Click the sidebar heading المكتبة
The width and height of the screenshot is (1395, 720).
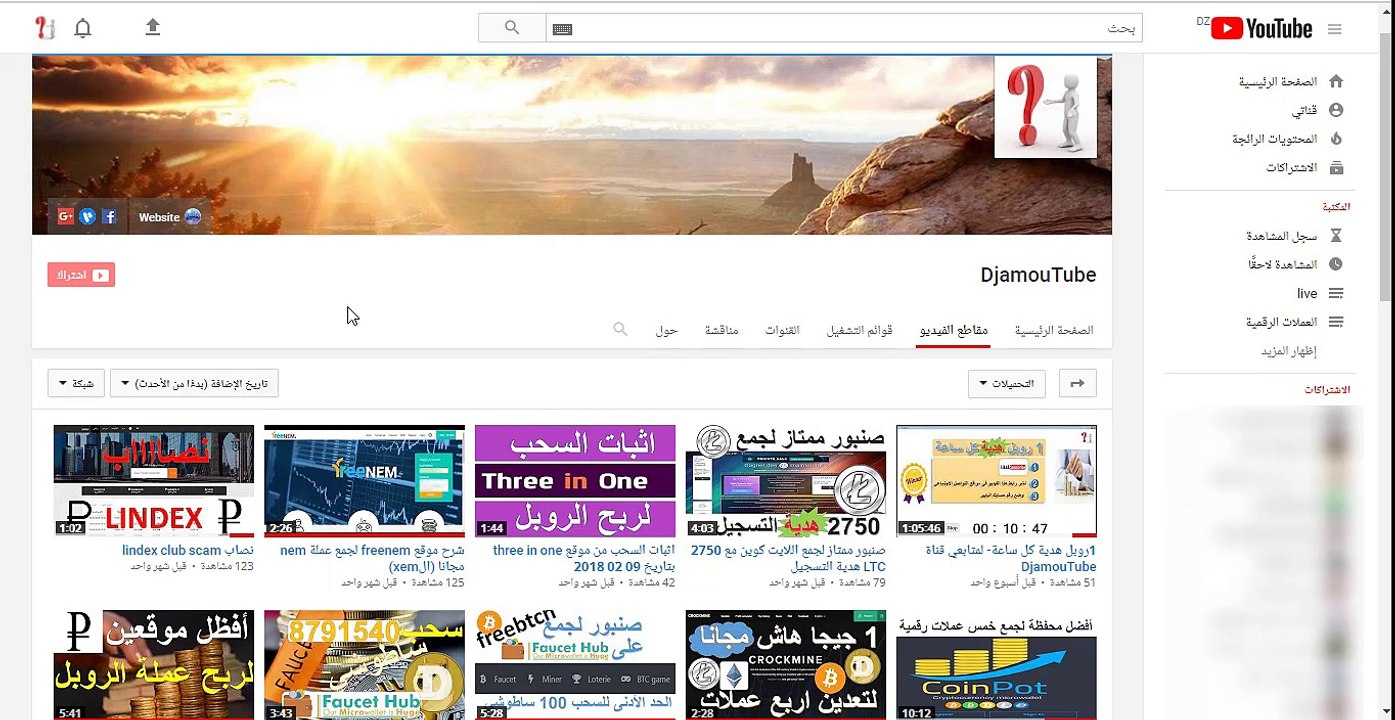click(x=1336, y=207)
